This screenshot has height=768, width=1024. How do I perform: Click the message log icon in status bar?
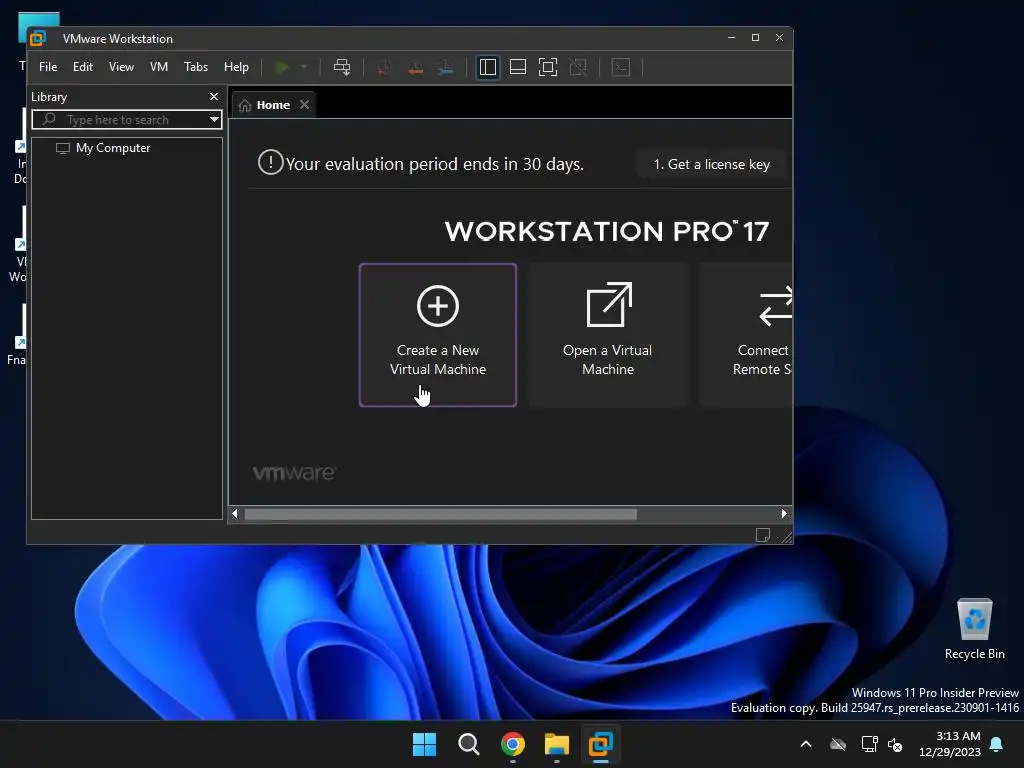[x=763, y=535]
